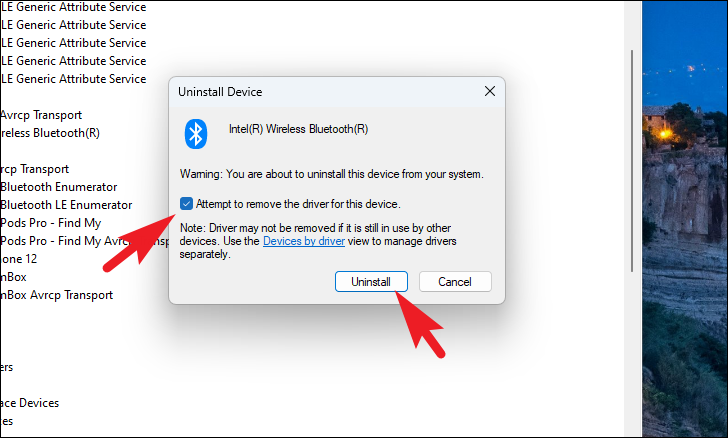Select the Pods Pro - Find My entry
The width and height of the screenshot is (728, 438).
tap(50, 223)
